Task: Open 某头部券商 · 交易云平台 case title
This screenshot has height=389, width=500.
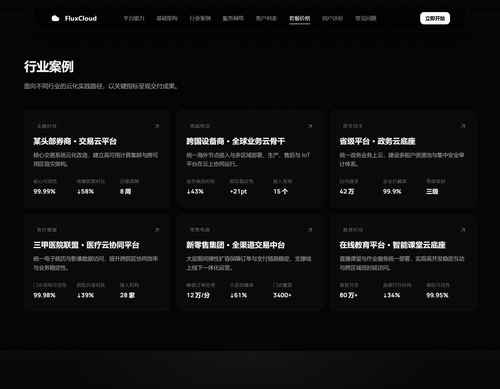Action: [x=75, y=141]
